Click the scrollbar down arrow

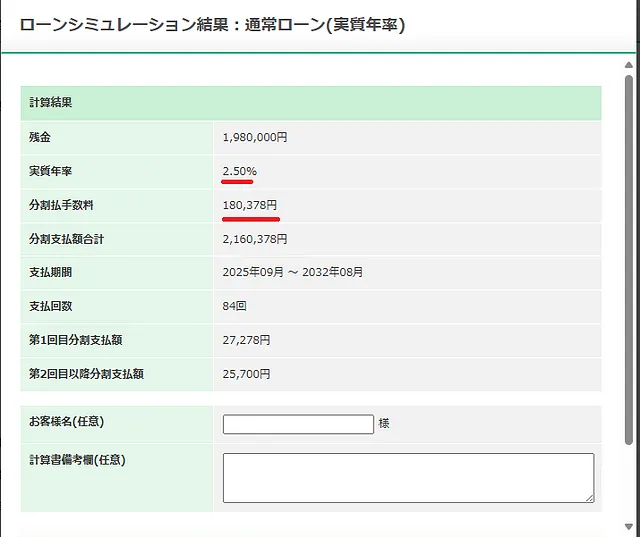tap(629, 527)
